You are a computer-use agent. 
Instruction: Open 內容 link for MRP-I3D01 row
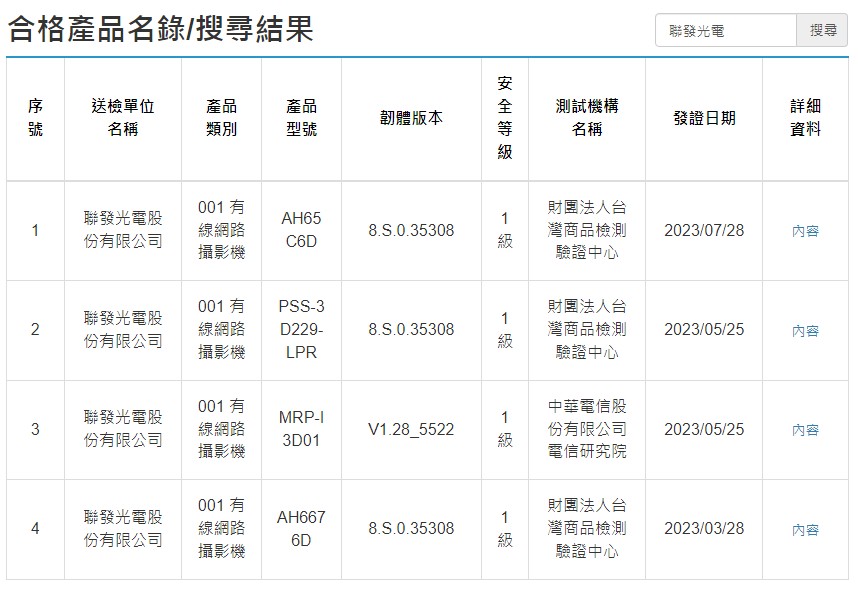click(805, 430)
